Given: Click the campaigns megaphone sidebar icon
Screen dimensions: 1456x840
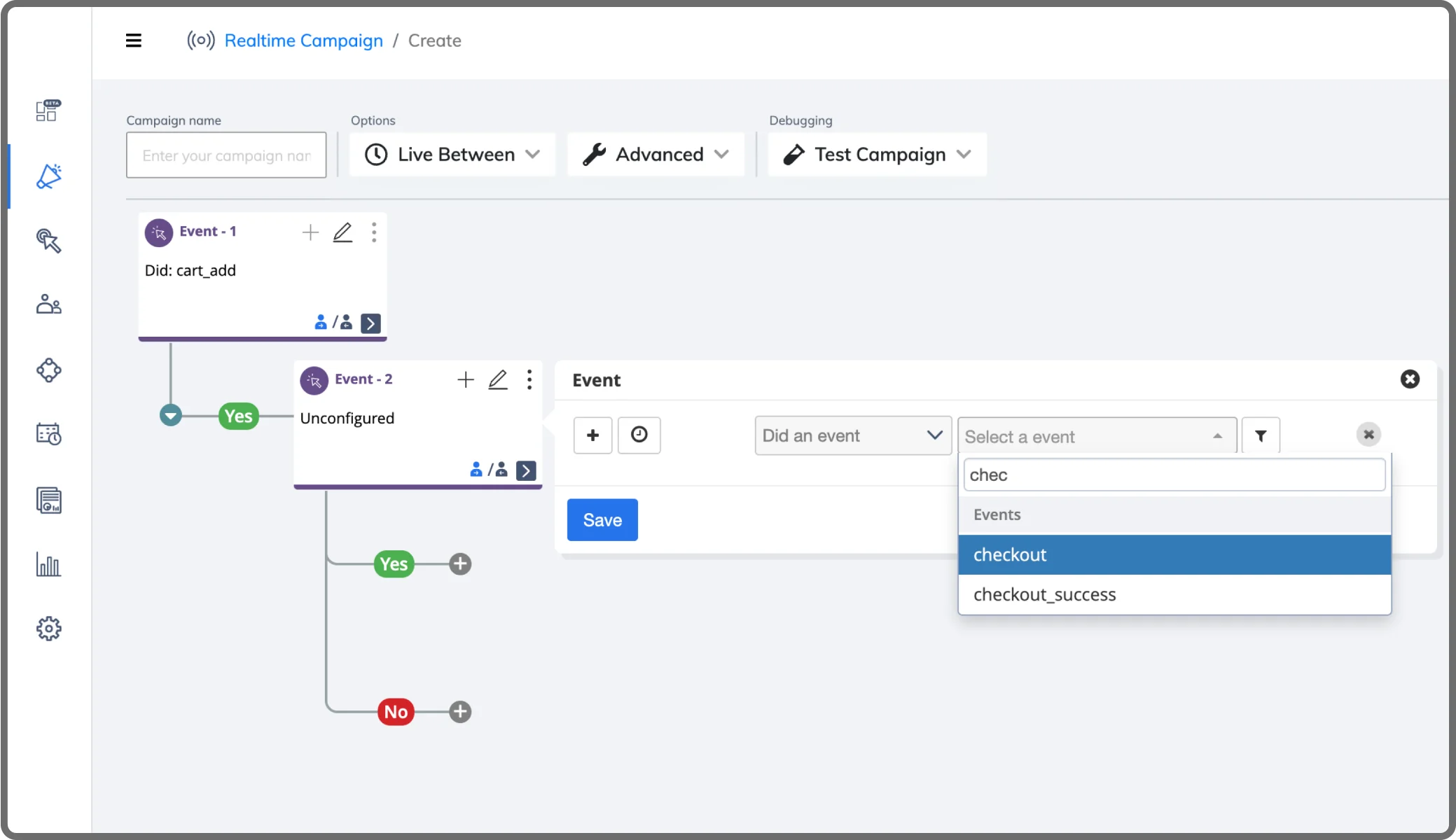Looking at the screenshot, I should point(48,176).
